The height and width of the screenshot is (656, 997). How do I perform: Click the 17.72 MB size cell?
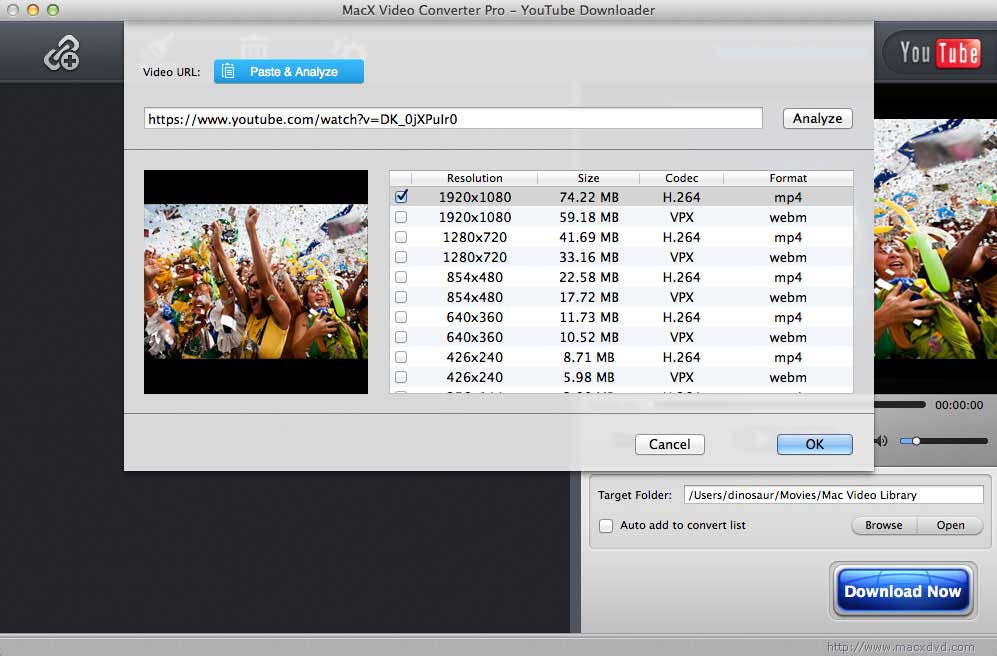pos(589,297)
